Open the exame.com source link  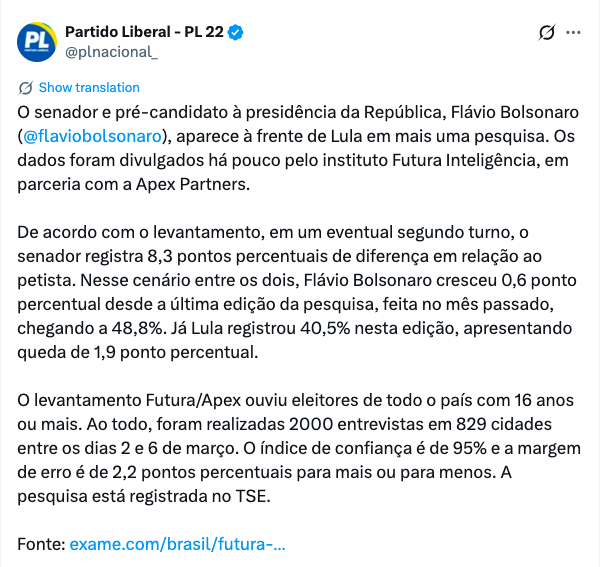[x=178, y=545]
